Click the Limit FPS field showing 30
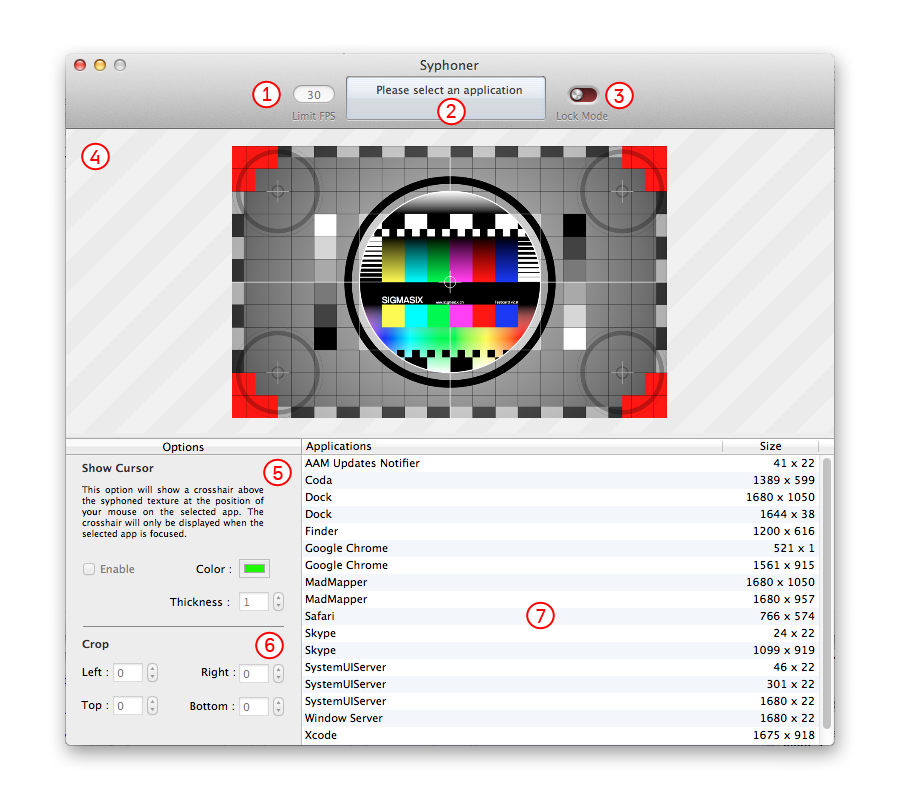 tap(314, 95)
